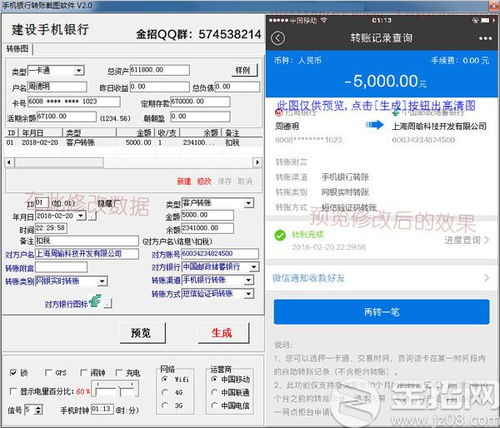Select 中国移动 carrier option
The width and height of the screenshot is (500, 428).
pos(214,379)
